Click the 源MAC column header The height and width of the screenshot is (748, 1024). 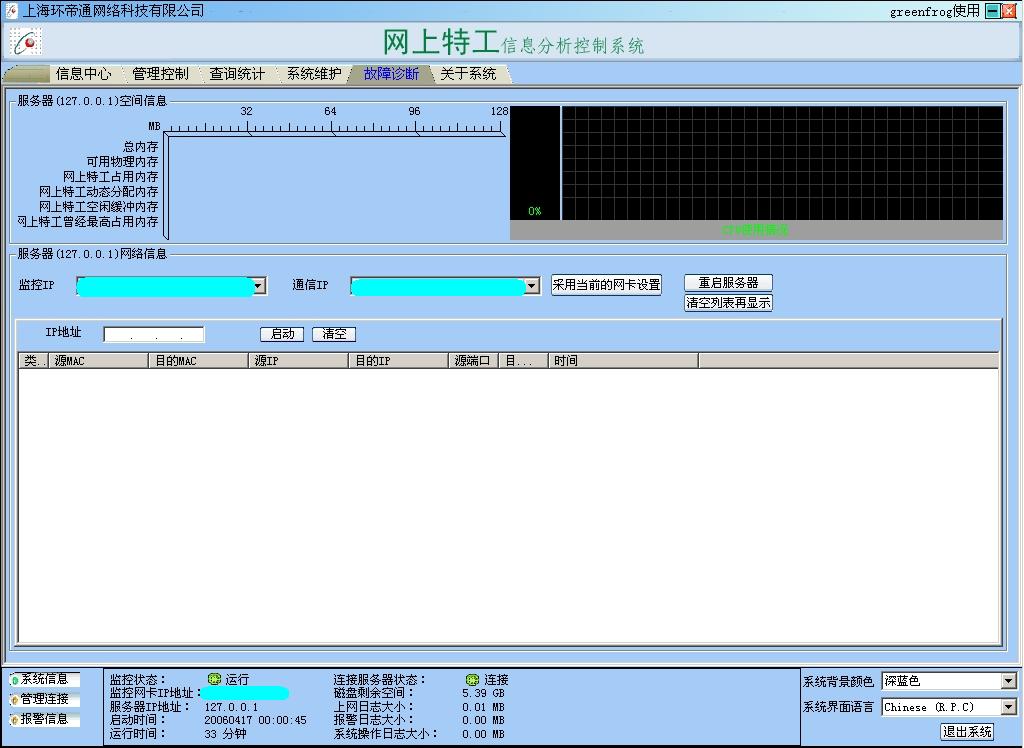pos(98,361)
